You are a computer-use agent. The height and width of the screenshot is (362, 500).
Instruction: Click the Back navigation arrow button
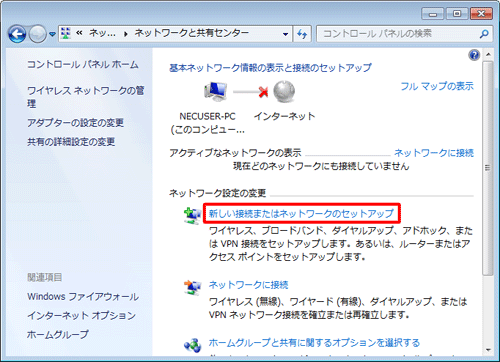(17, 34)
